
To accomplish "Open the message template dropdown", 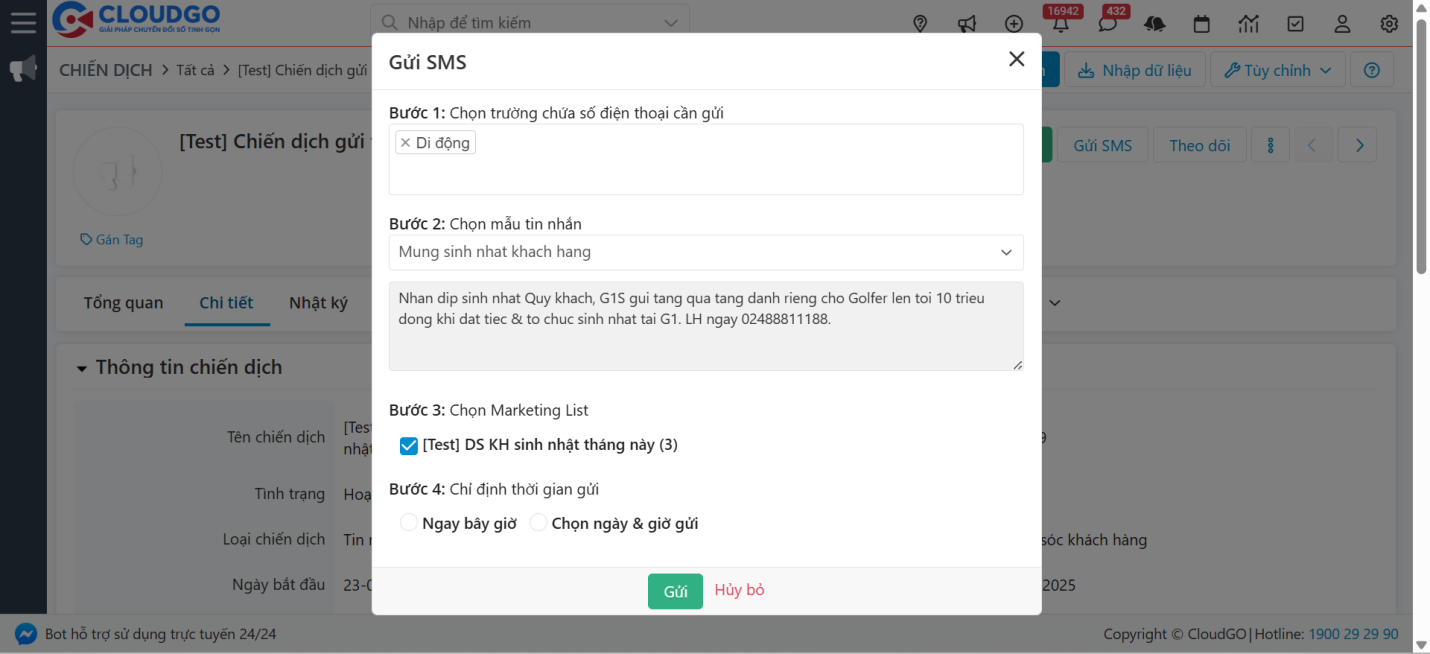I will click(x=1006, y=252).
